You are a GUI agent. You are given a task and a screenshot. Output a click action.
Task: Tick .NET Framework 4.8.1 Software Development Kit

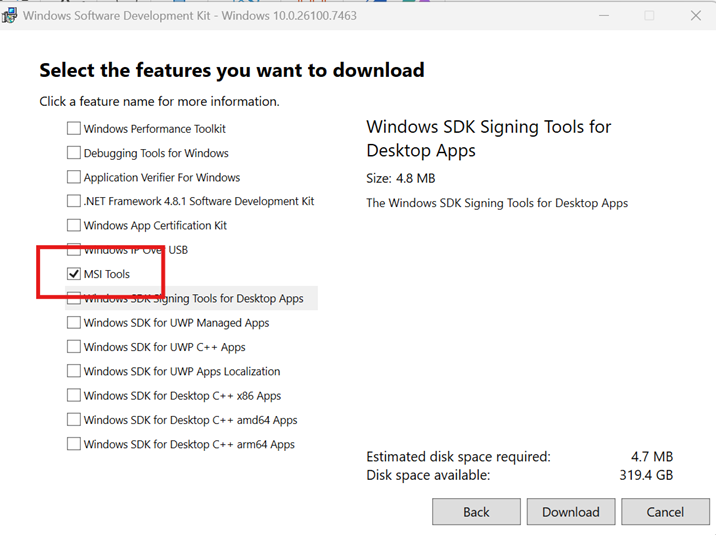pyautogui.click(x=74, y=201)
